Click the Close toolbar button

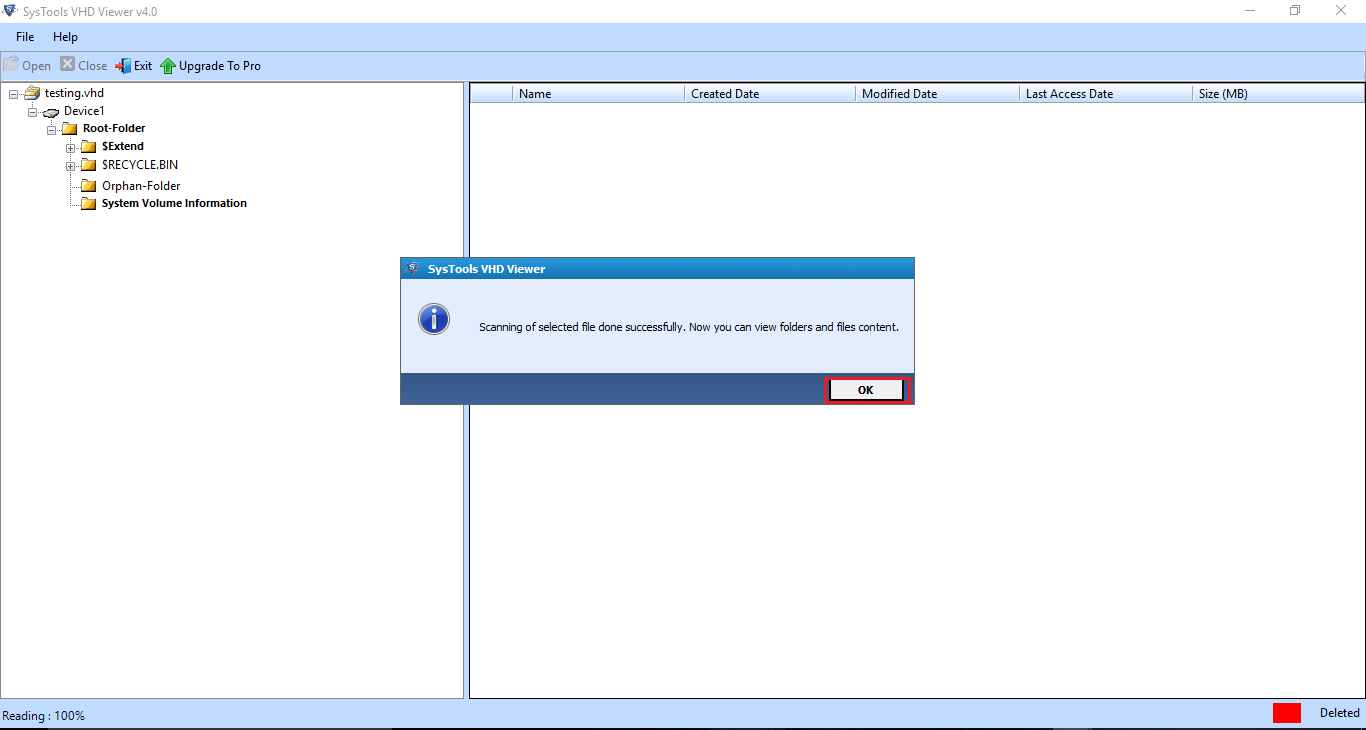coord(84,65)
